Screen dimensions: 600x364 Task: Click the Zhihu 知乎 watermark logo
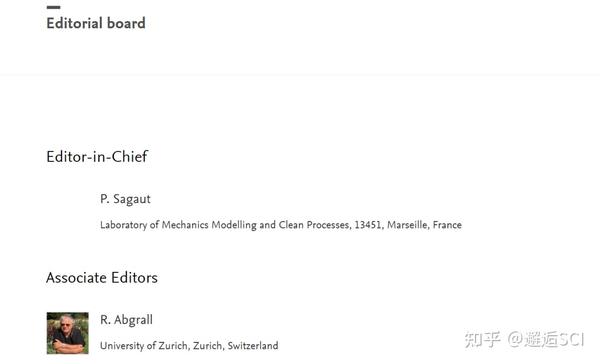tap(483, 339)
